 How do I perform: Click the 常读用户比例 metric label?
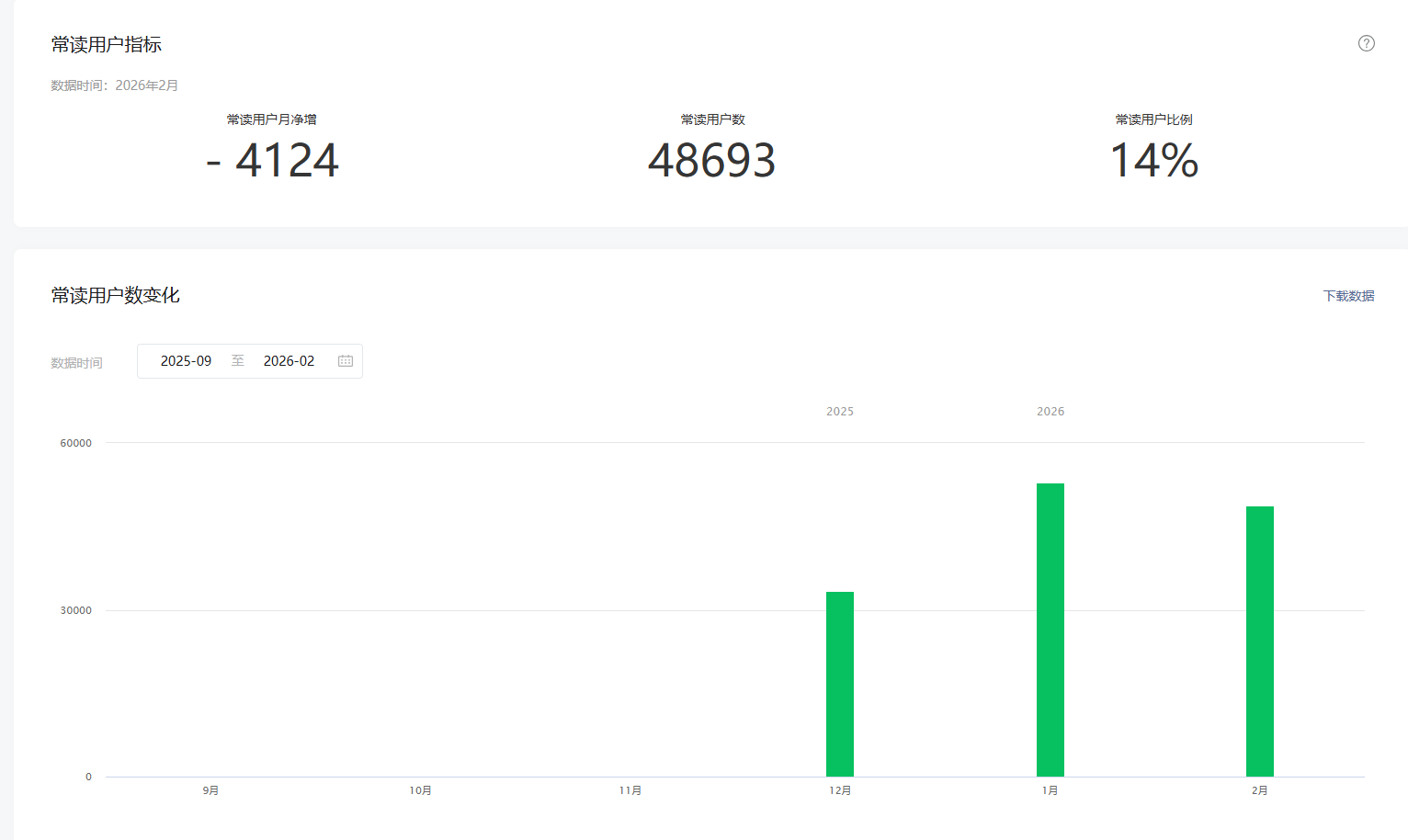pos(1153,119)
